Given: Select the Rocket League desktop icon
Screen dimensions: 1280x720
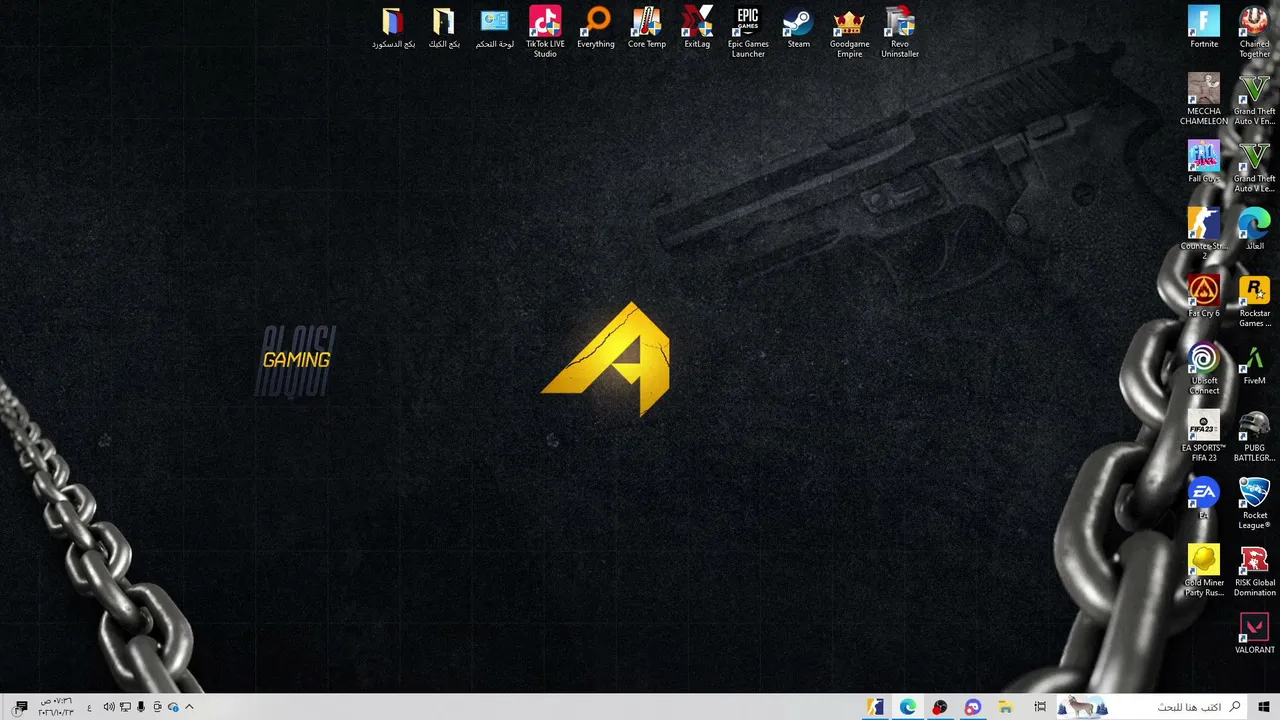Looking at the screenshot, I should tap(1254, 504).
